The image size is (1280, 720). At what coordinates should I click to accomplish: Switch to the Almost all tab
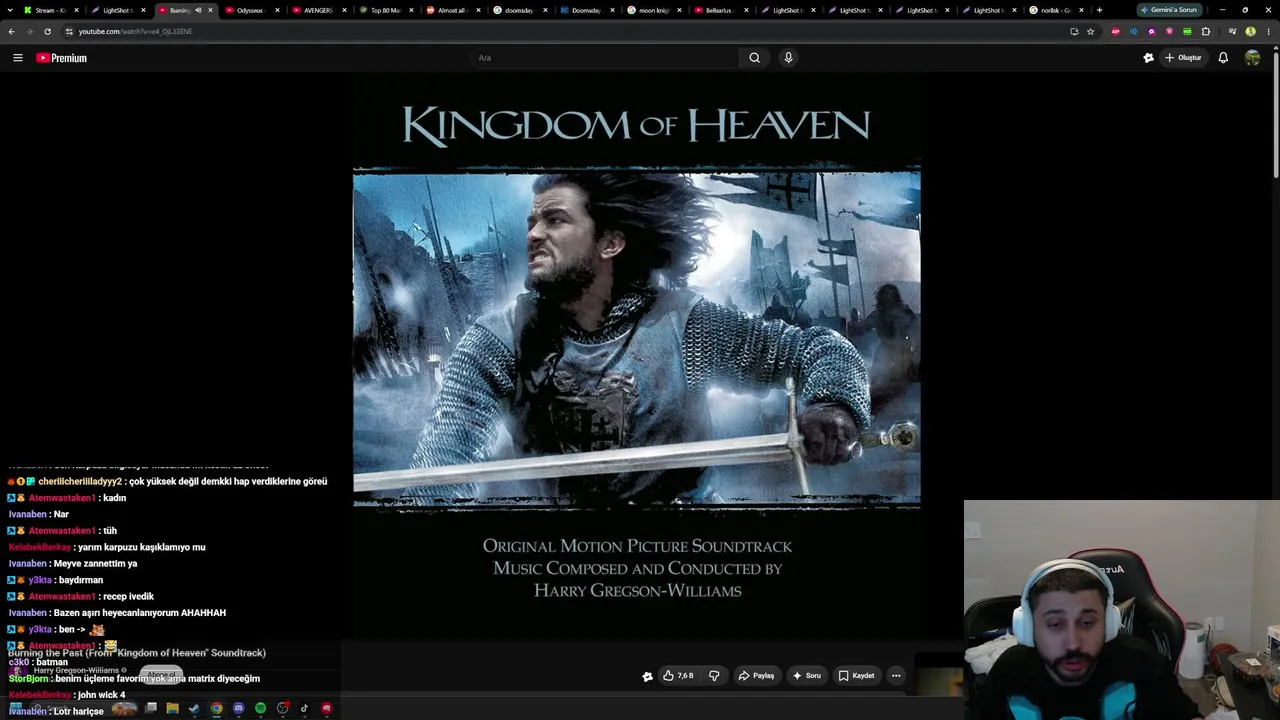(x=454, y=10)
